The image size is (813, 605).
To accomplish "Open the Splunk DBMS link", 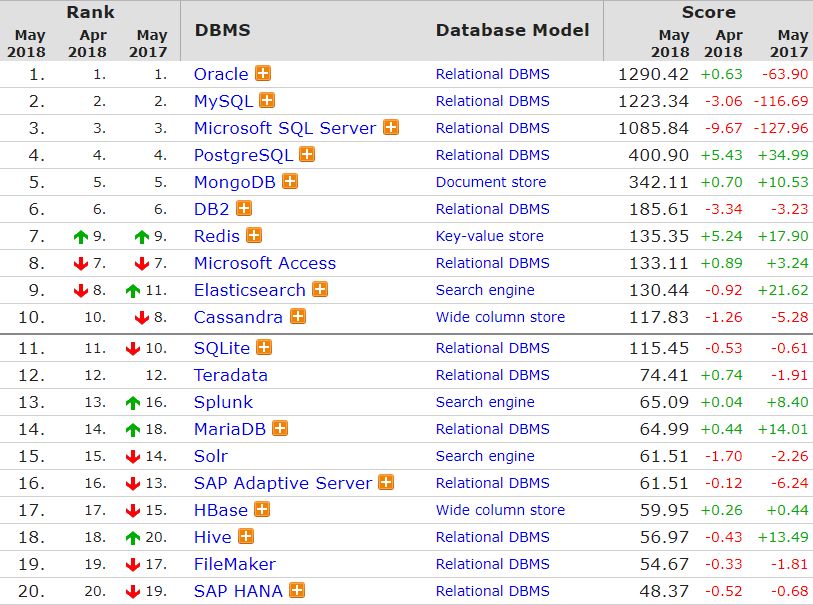I will (x=223, y=402).
